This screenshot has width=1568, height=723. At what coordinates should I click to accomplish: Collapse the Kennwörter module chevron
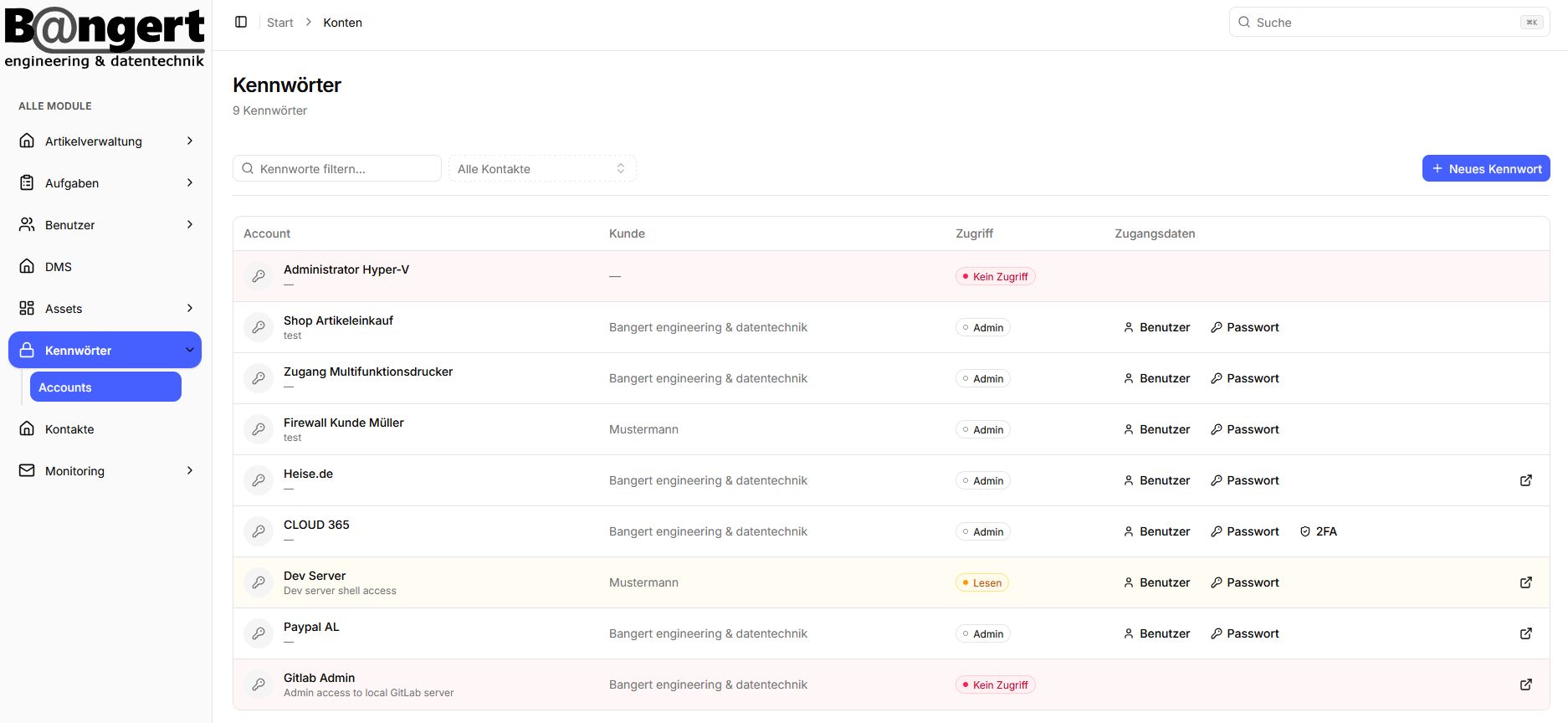190,350
